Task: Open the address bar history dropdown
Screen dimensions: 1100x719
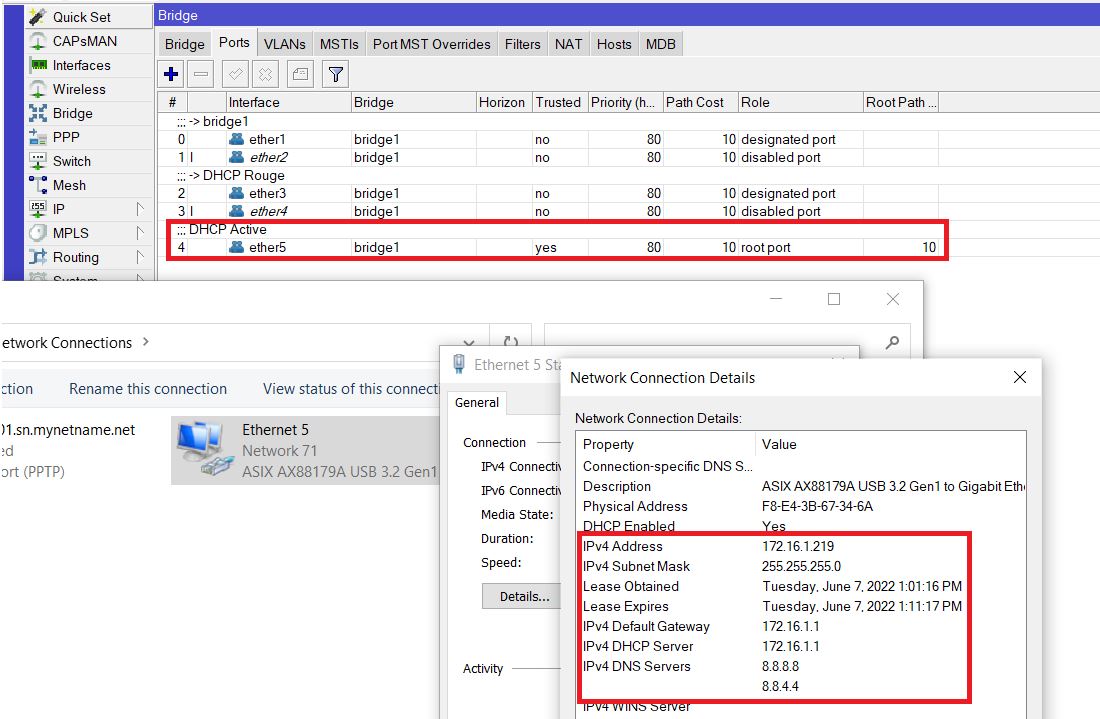Action: [469, 343]
